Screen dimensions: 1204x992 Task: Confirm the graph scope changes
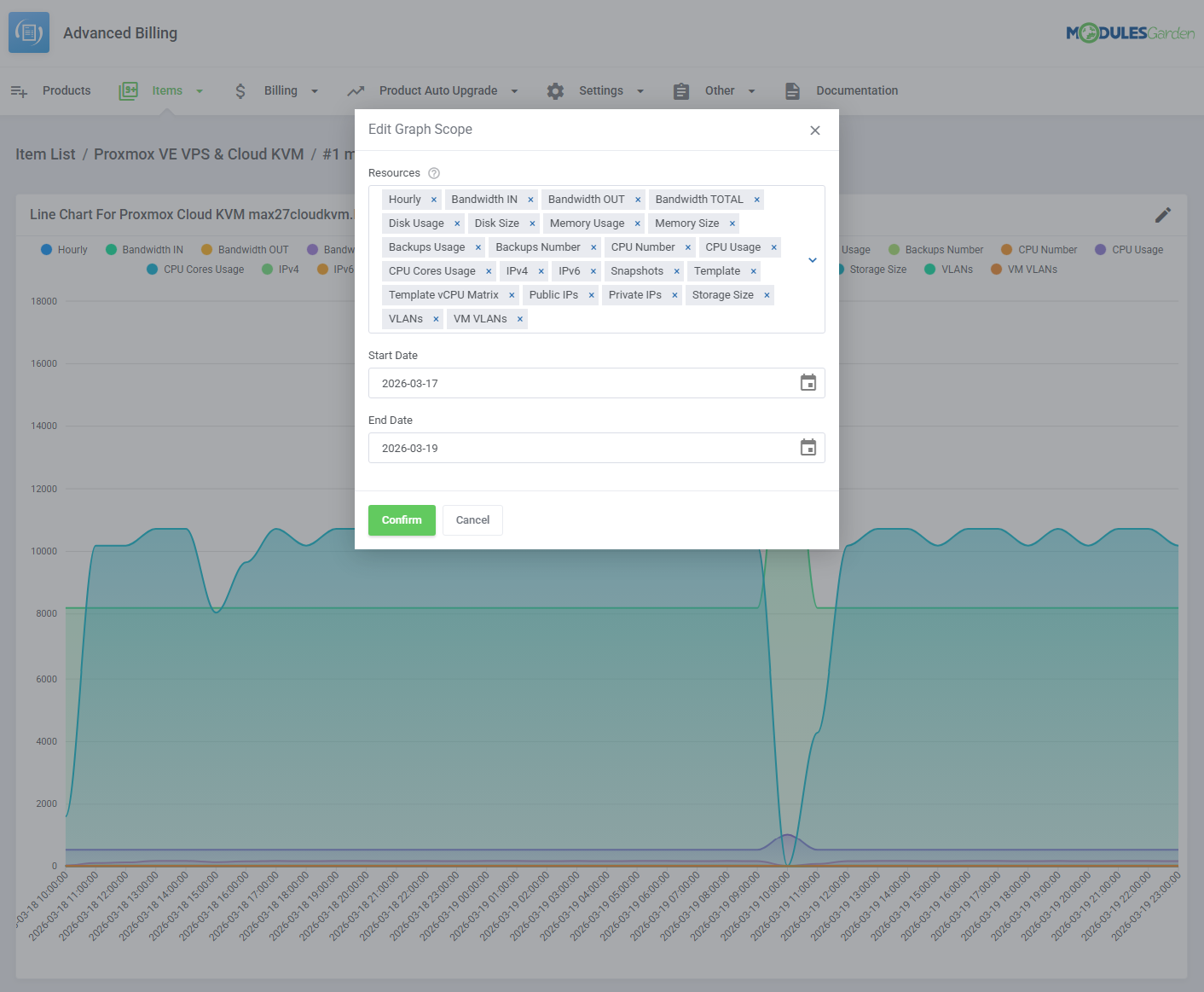402,519
